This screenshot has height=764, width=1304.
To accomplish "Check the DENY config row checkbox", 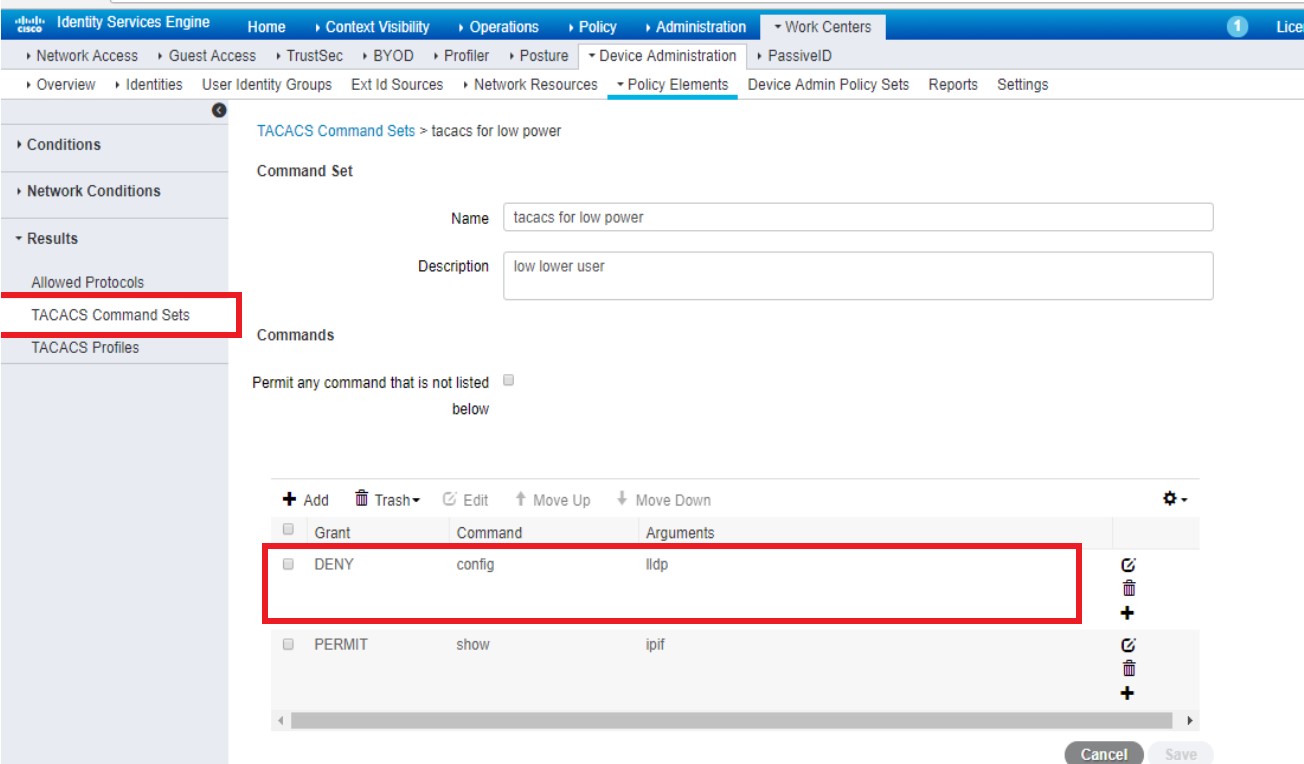I will [x=288, y=564].
